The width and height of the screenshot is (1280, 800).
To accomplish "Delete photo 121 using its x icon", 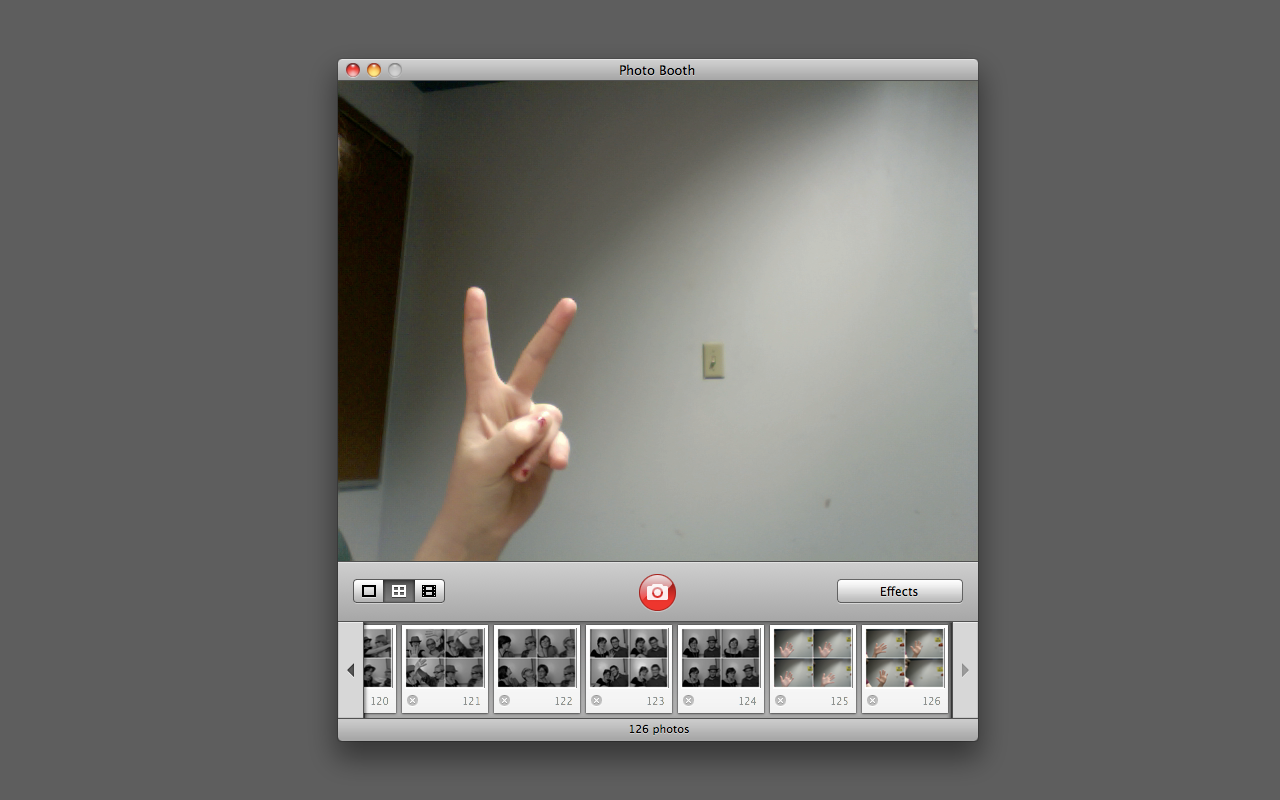I will click(x=410, y=700).
